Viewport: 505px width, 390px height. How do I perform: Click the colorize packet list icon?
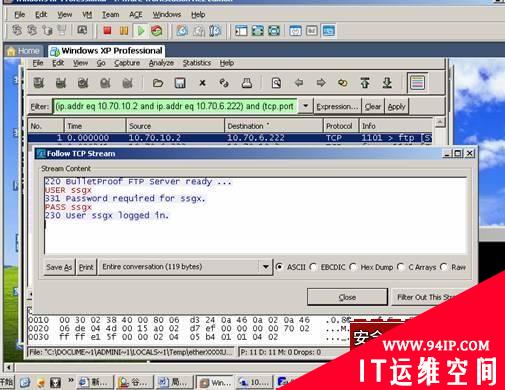point(417,83)
